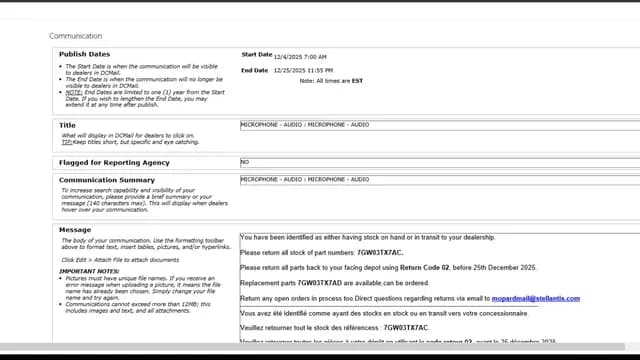Click the French line 'Veuillez retourner tout le stock'
This screenshot has width=640, height=360.
(x=334, y=328)
